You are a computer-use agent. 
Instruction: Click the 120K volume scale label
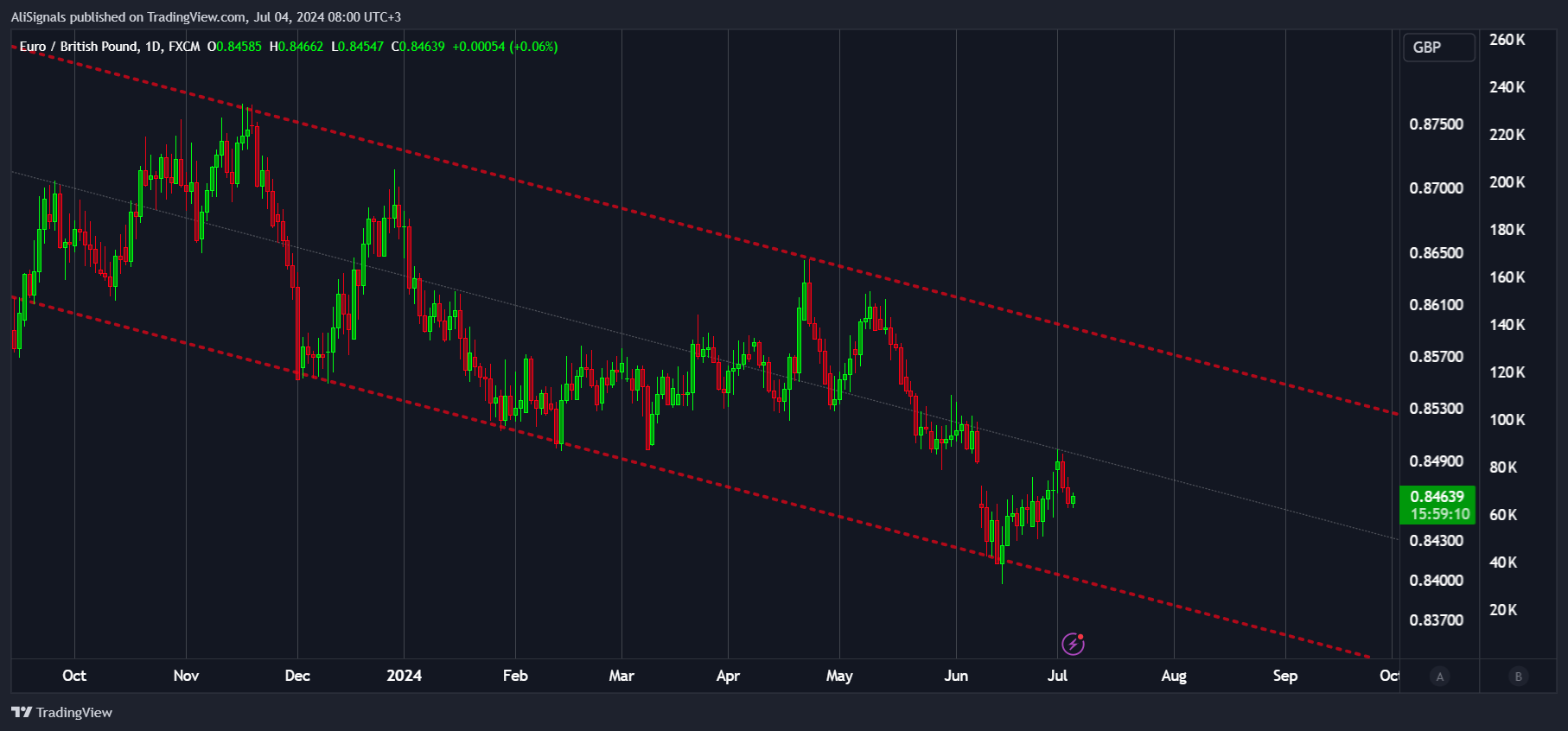tap(1507, 372)
